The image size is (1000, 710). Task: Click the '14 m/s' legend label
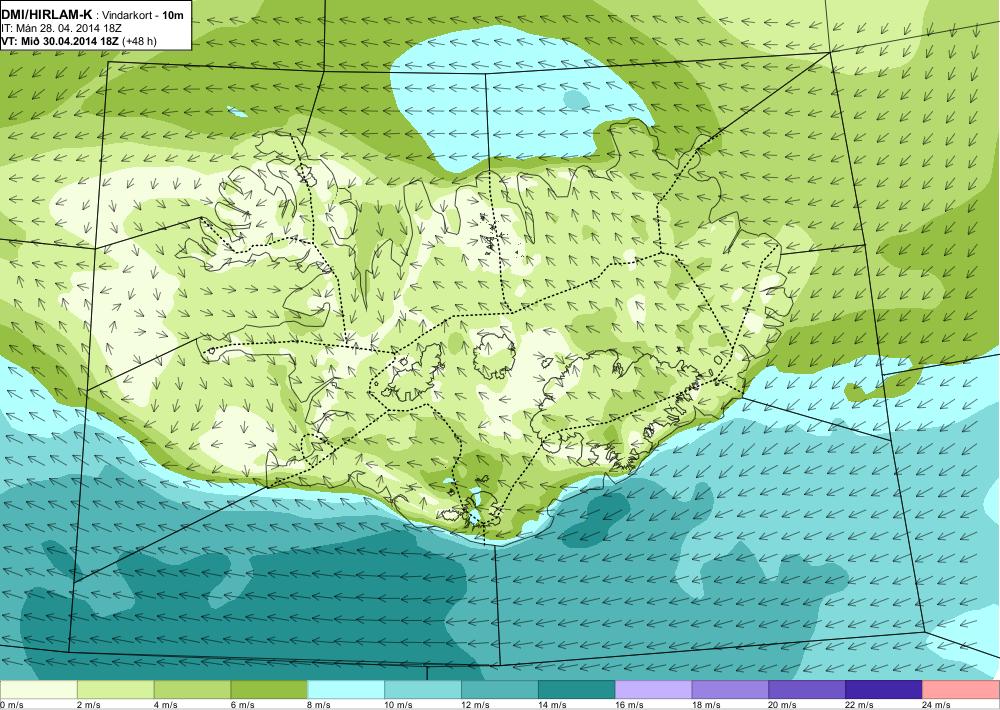coord(552,705)
